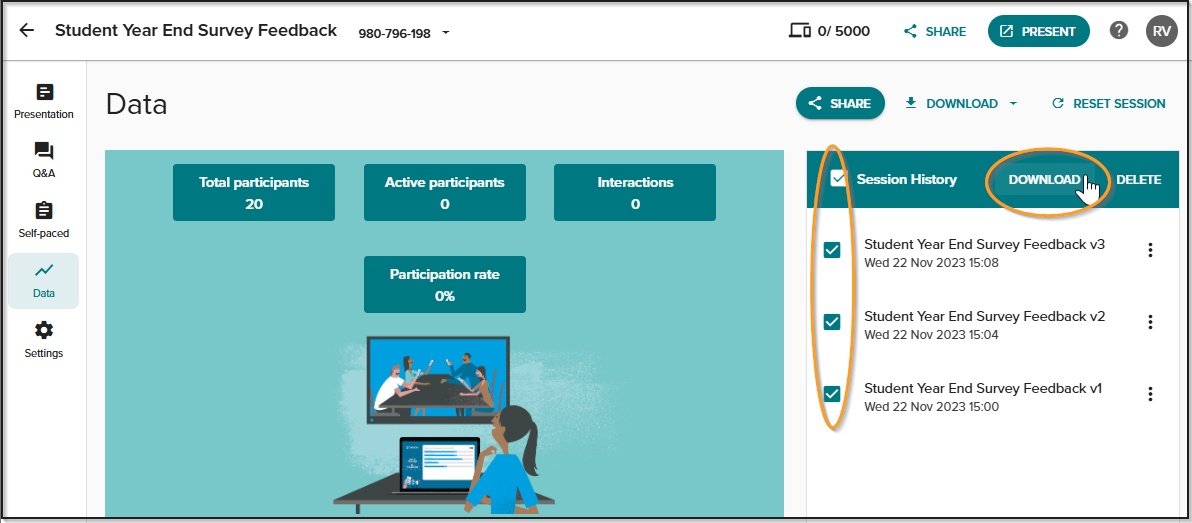Viewport: 1192px width, 523px height.
Task: Open the help question mark icon
Action: [1118, 30]
